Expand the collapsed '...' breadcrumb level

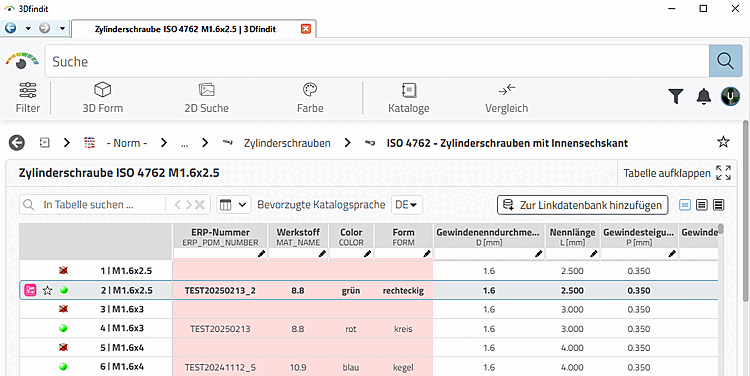click(x=185, y=143)
